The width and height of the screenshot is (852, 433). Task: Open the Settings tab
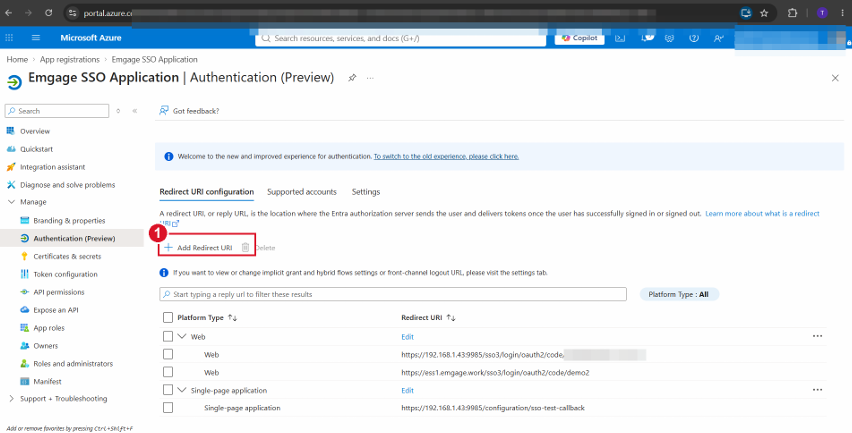point(366,192)
